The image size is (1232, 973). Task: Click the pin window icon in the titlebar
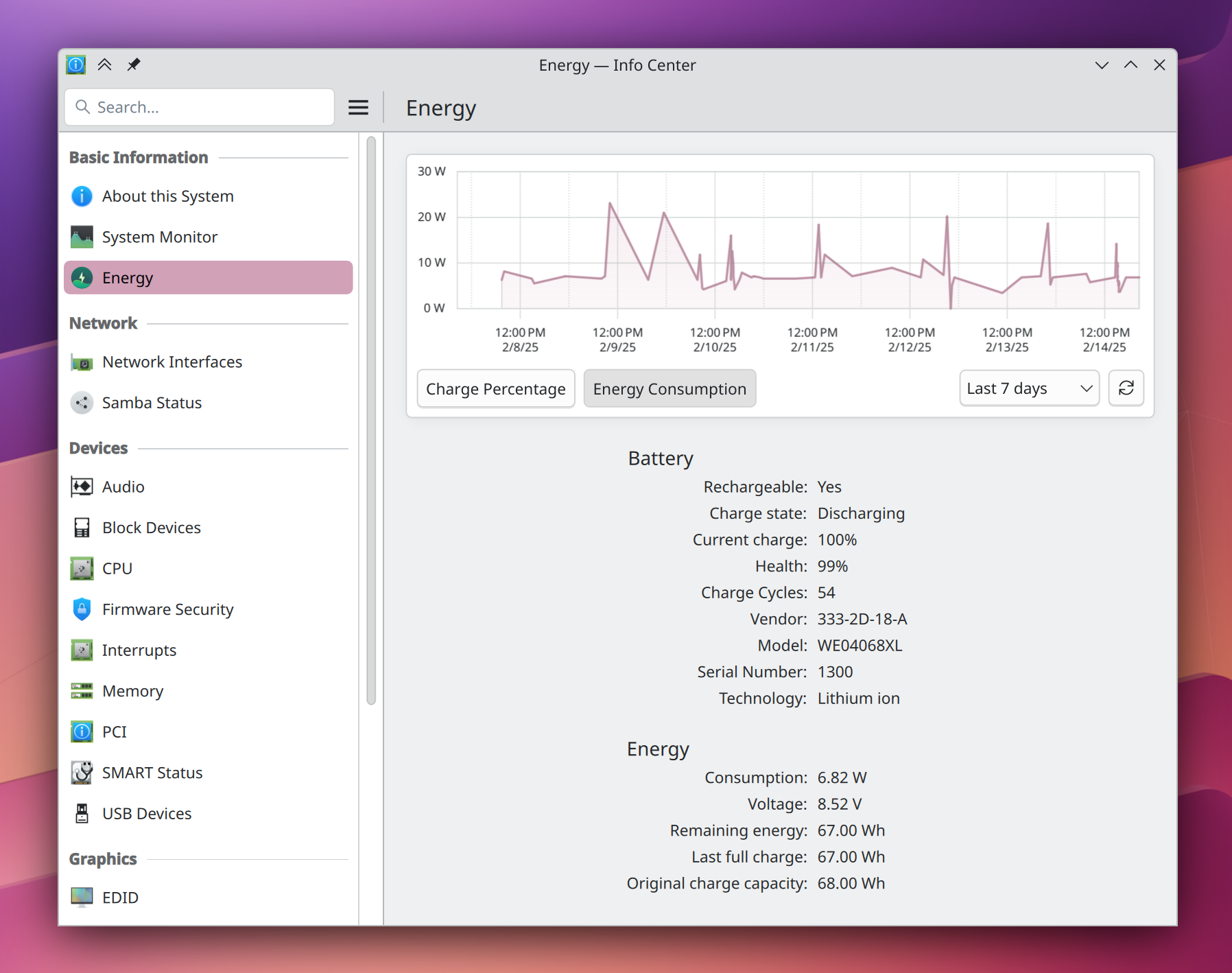(134, 65)
